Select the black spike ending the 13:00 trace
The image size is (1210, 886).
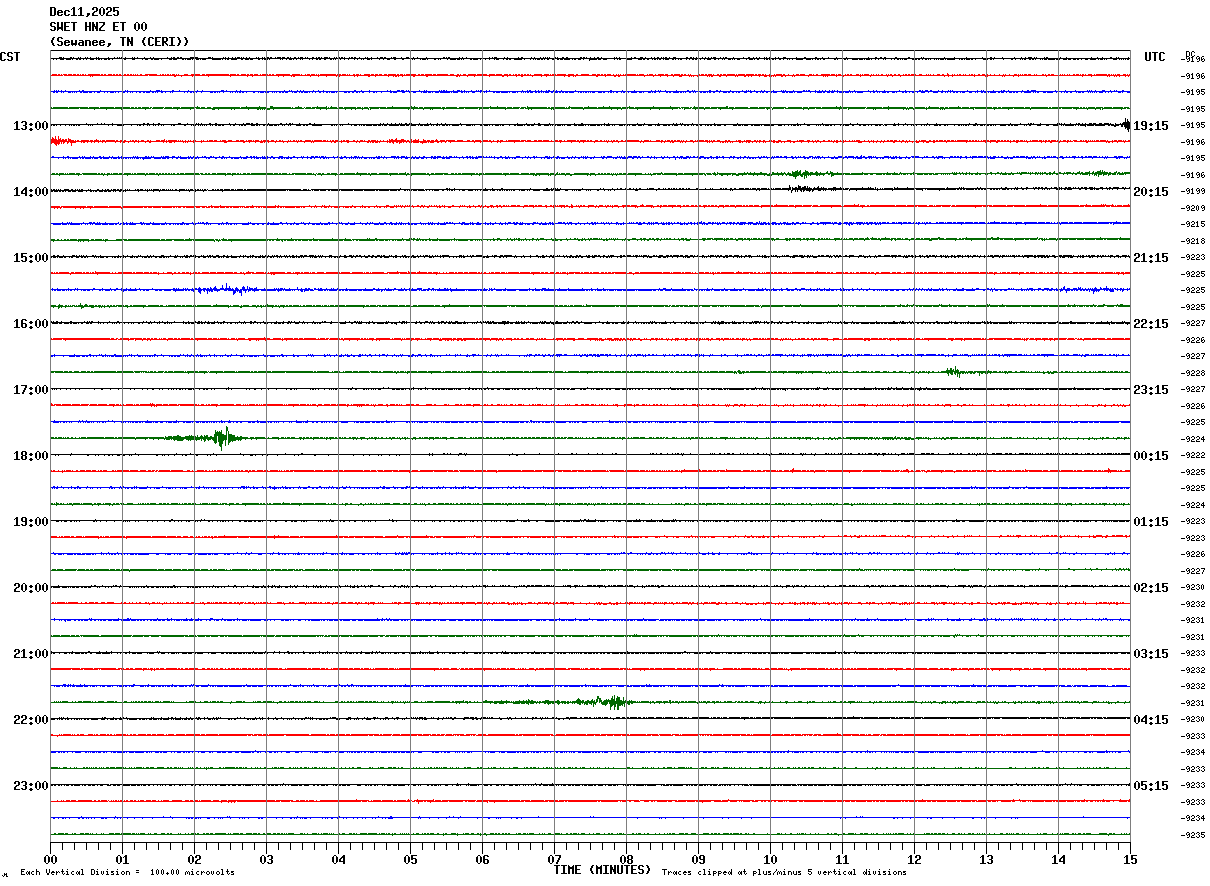(1126, 125)
